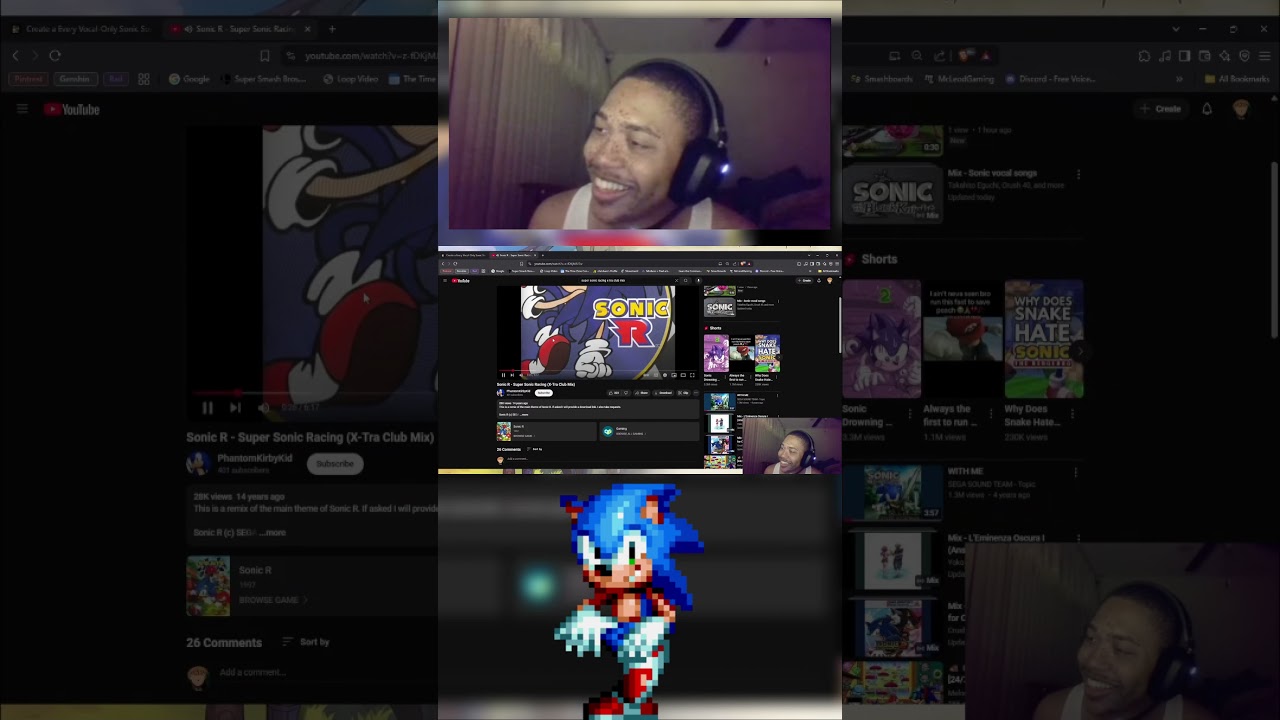Click the 'Add a comment...' field
The image size is (1280, 720).
click(253, 672)
